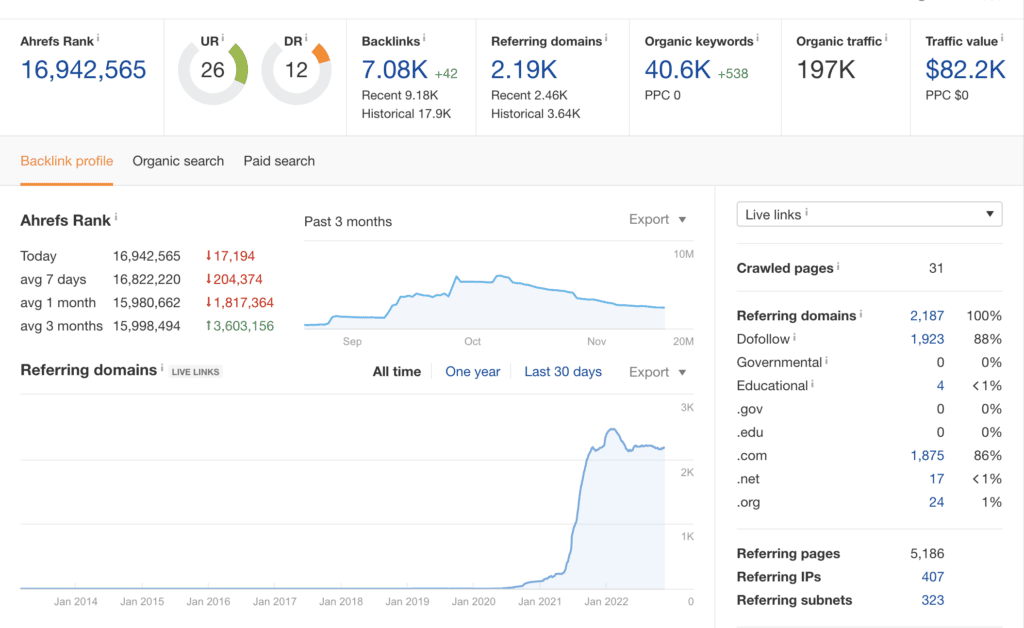The width and height of the screenshot is (1024, 628).
Task: Click the +538 organic keywords change
Action: (x=733, y=74)
